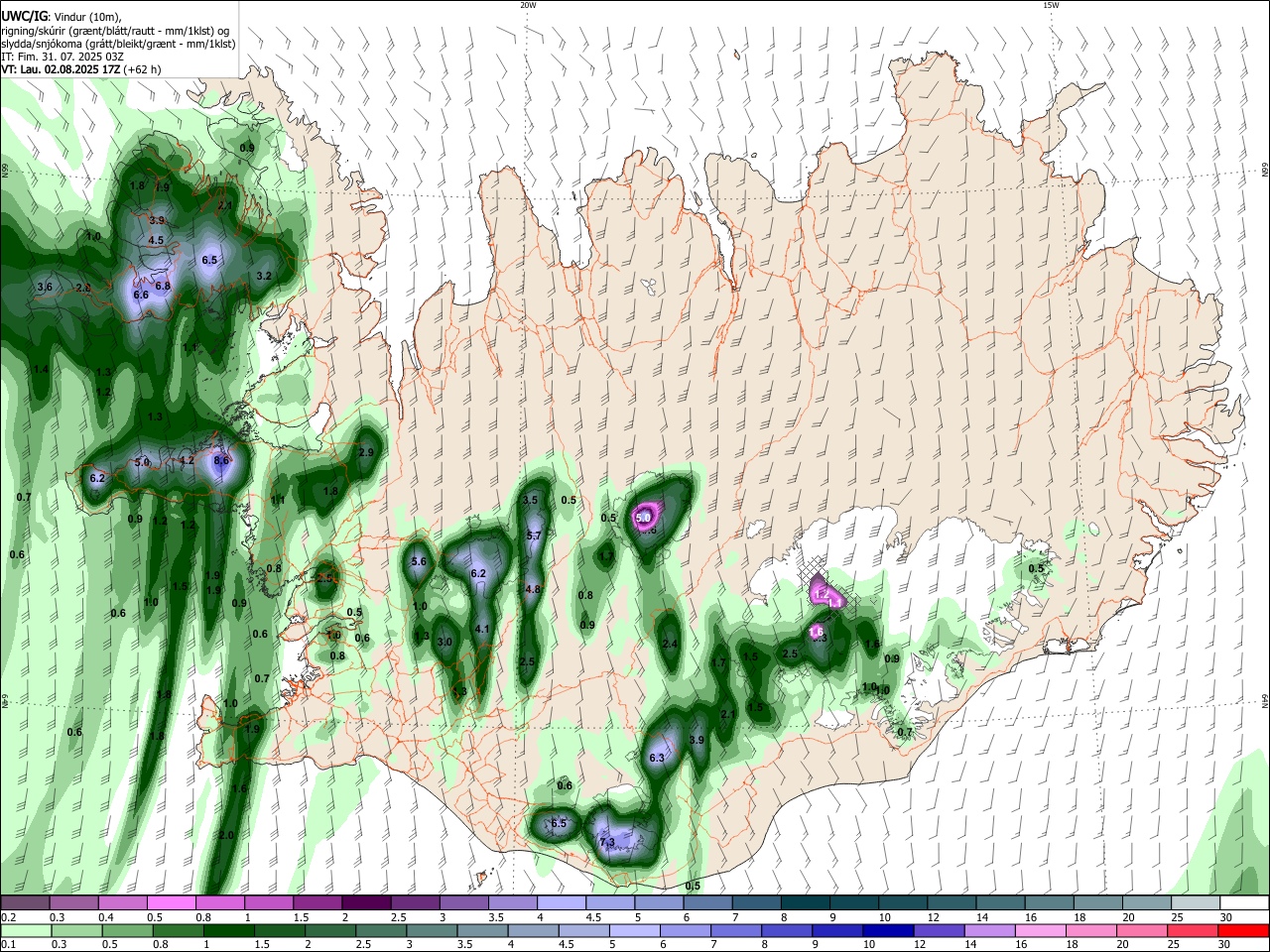
Task: Select the upper legend swatch between 14 and 16
Action: tap(998, 902)
